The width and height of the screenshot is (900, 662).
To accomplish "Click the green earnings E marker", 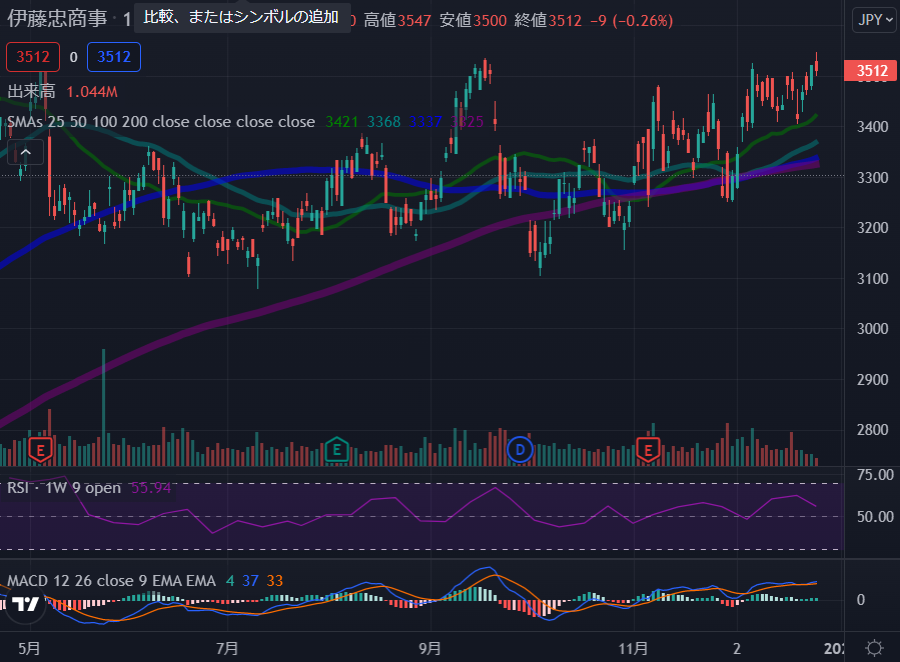I will [x=337, y=451].
